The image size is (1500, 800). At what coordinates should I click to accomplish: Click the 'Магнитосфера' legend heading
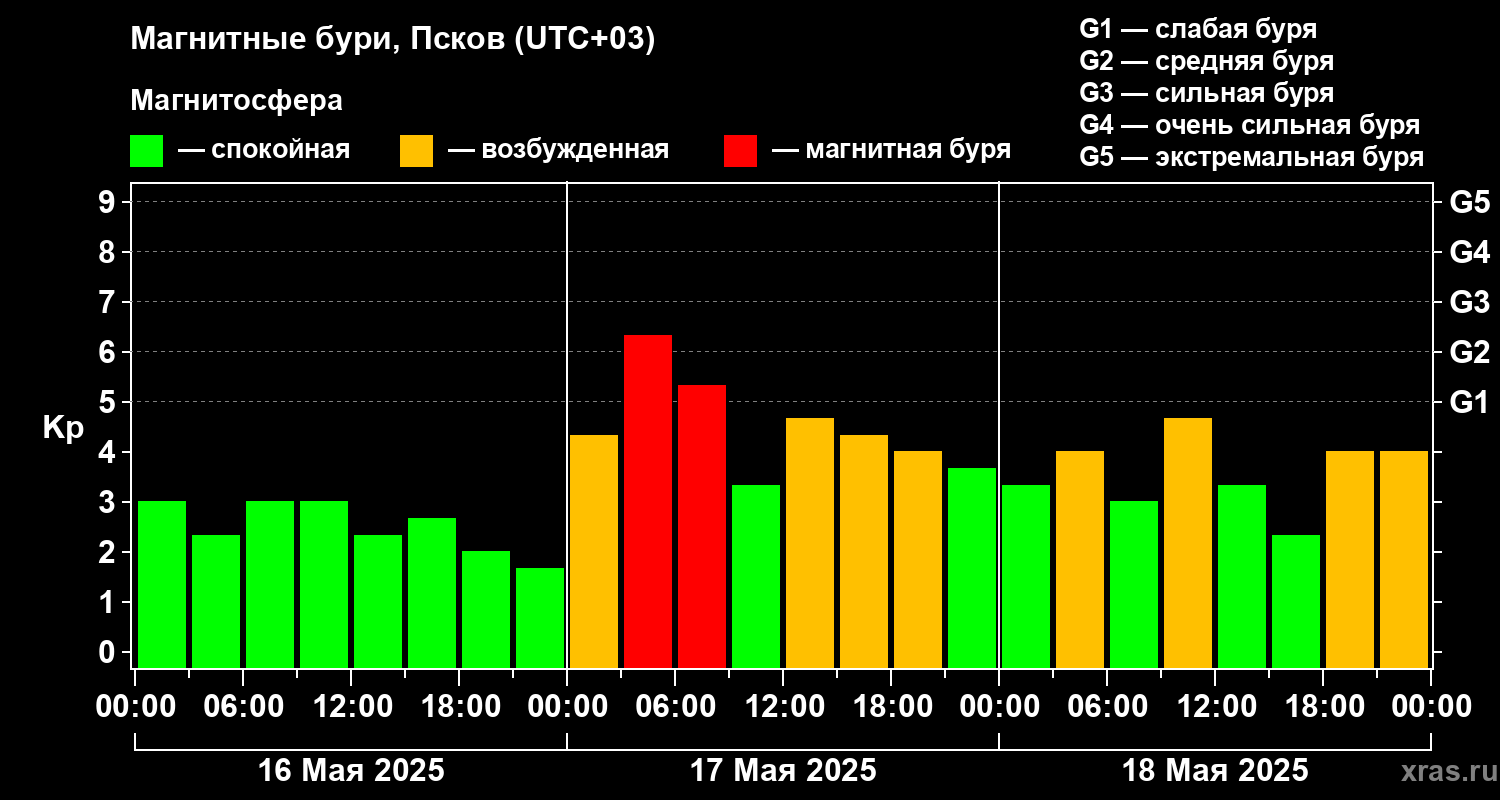tap(236, 101)
